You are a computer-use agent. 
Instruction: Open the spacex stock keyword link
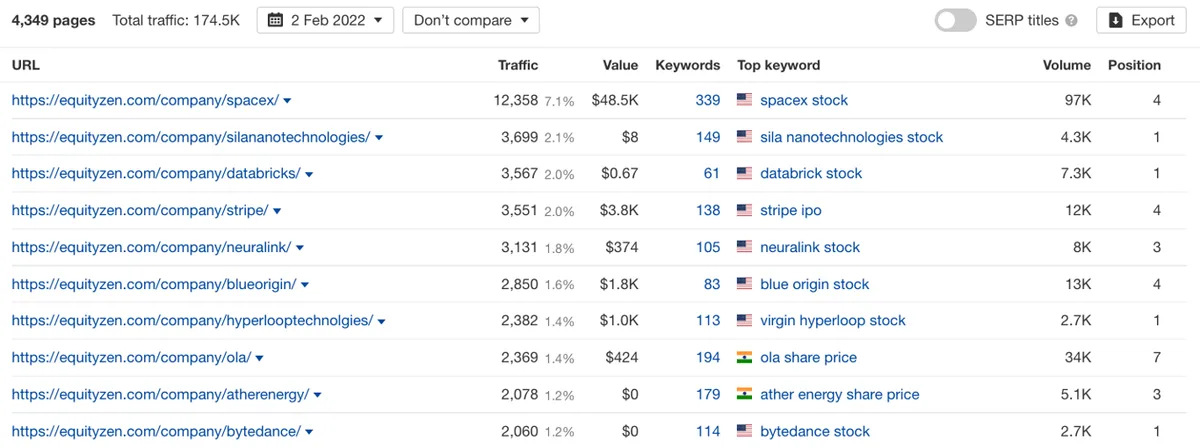[x=804, y=100]
